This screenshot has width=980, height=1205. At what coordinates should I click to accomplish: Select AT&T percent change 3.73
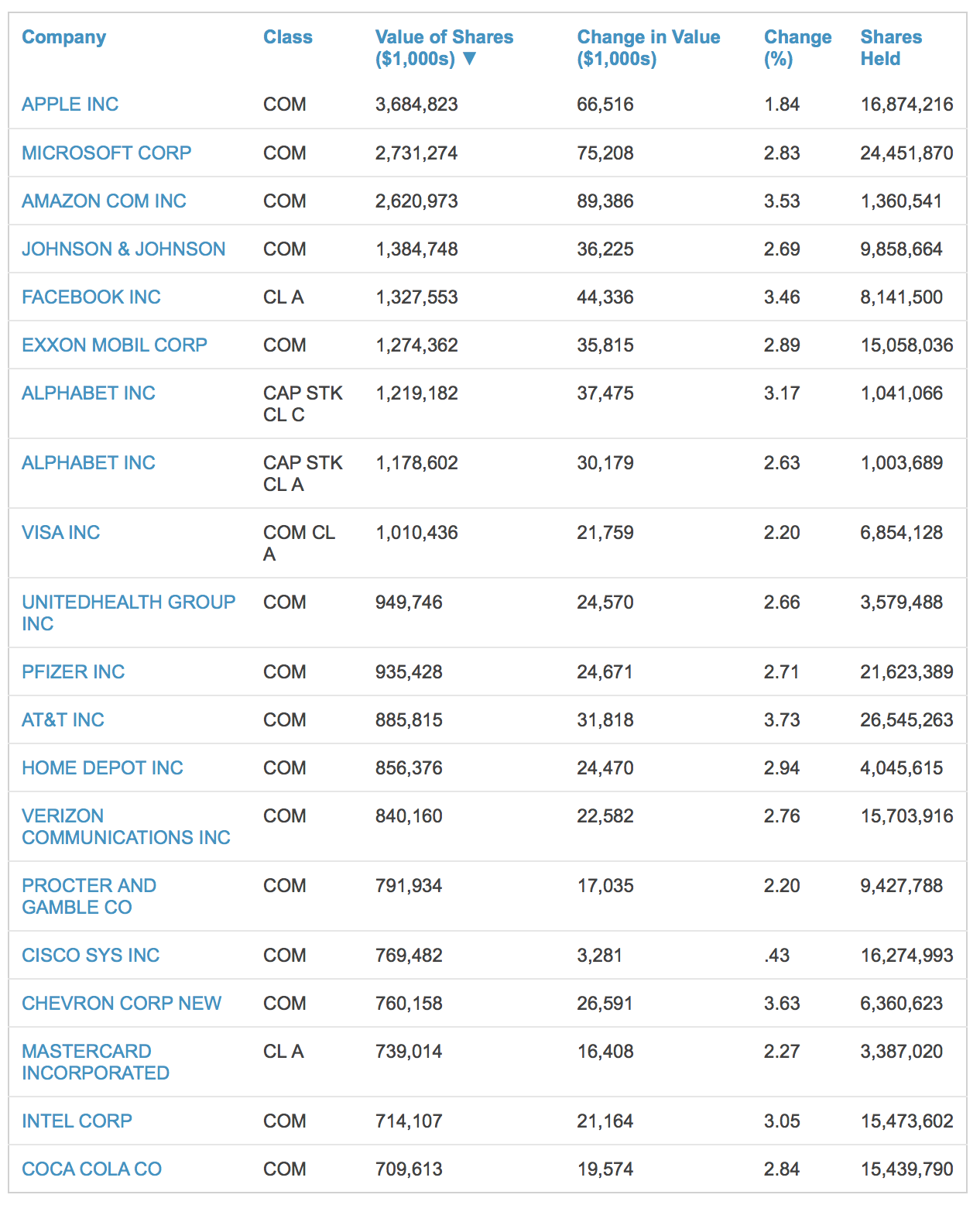coord(782,720)
